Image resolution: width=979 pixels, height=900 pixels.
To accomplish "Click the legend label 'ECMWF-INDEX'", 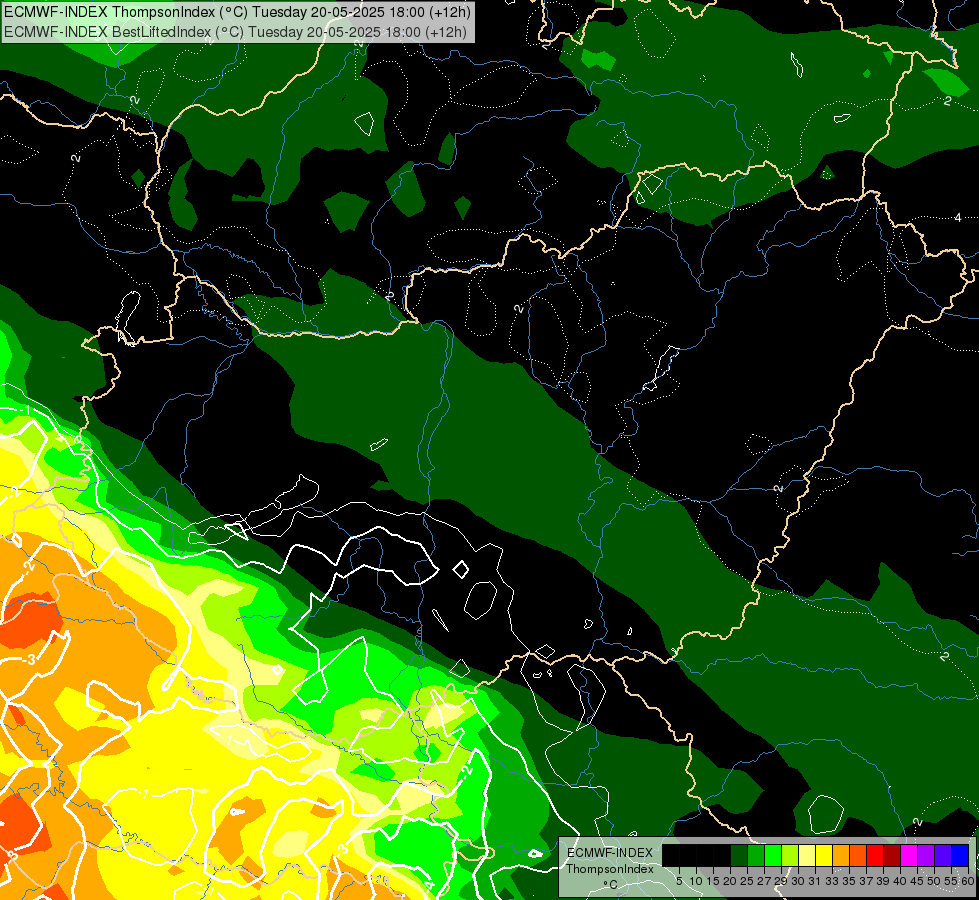I will 610,853.
